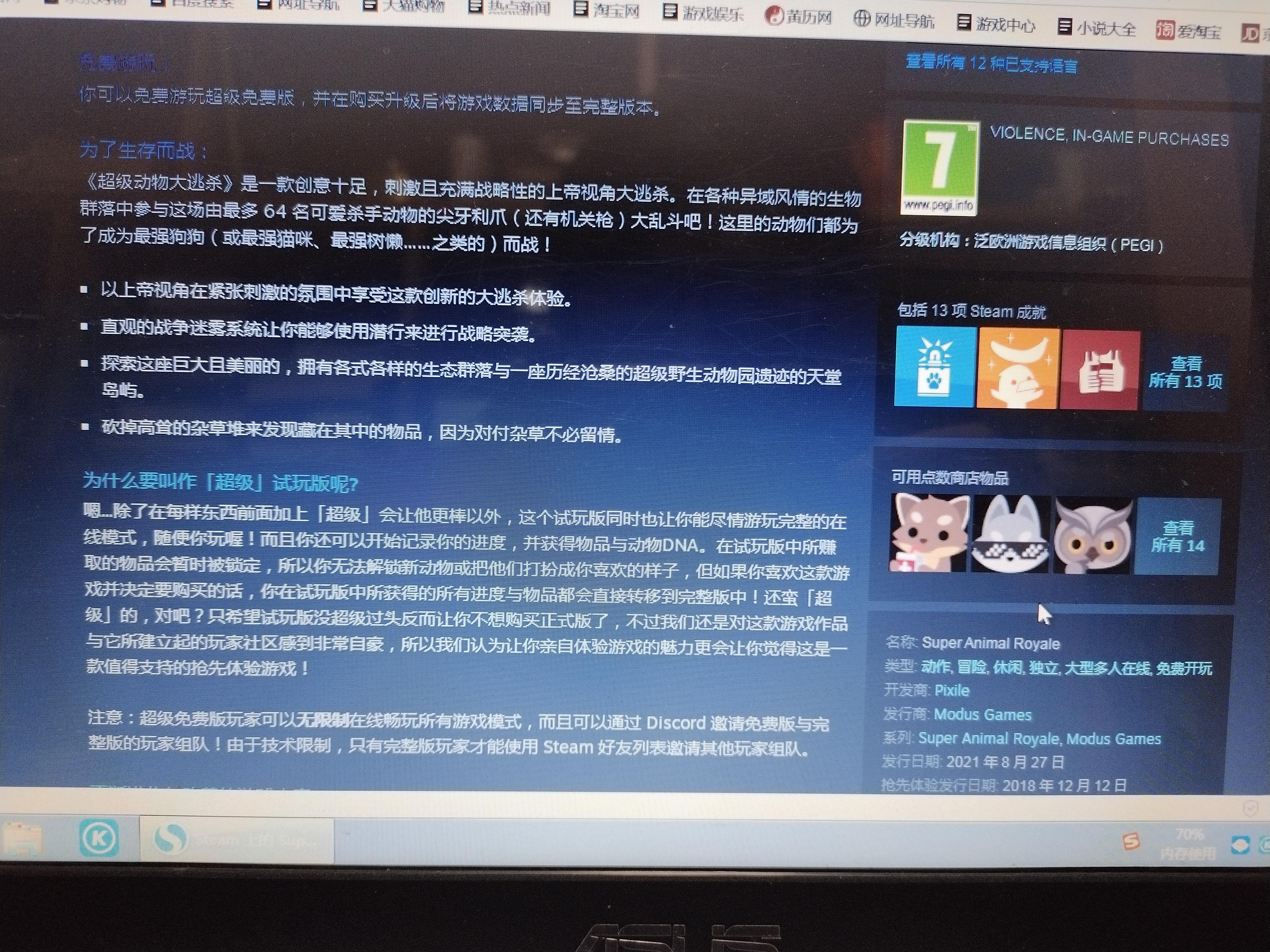Click the Sogou S input tray icon
This screenshot has height=952, width=1270.
(x=1130, y=841)
